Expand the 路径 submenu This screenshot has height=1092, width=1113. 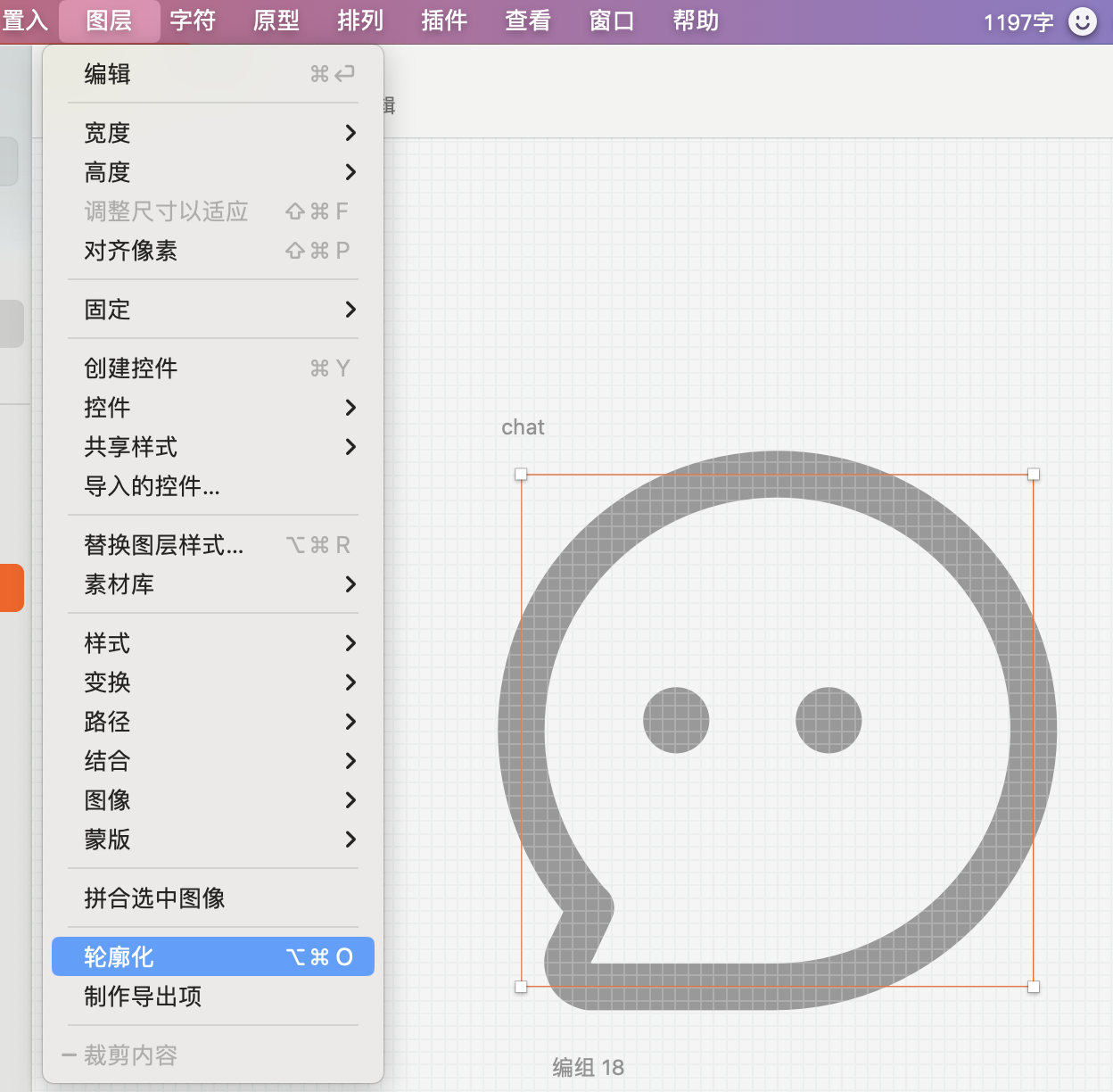(x=213, y=722)
